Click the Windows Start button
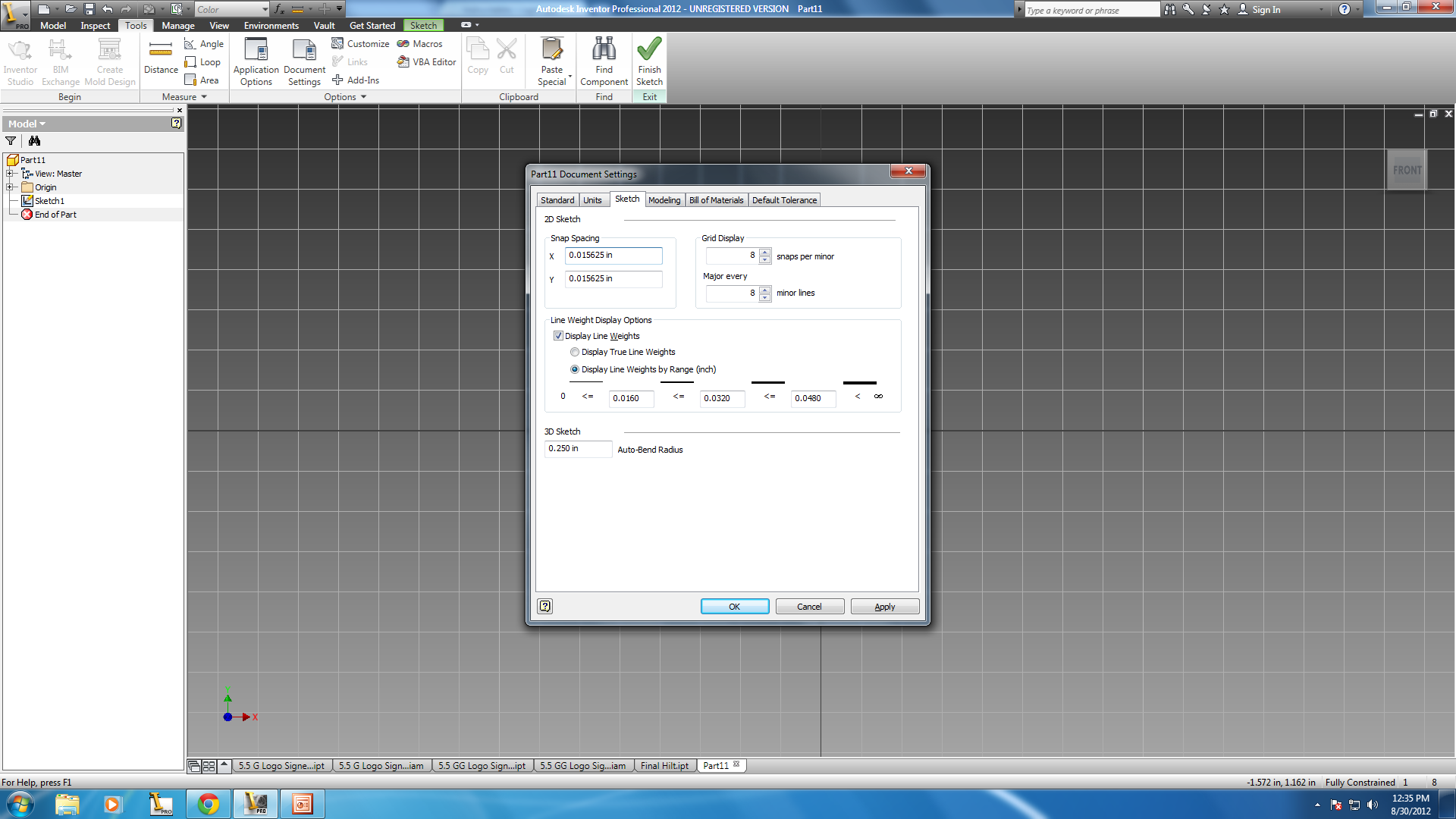 click(20, 804)
